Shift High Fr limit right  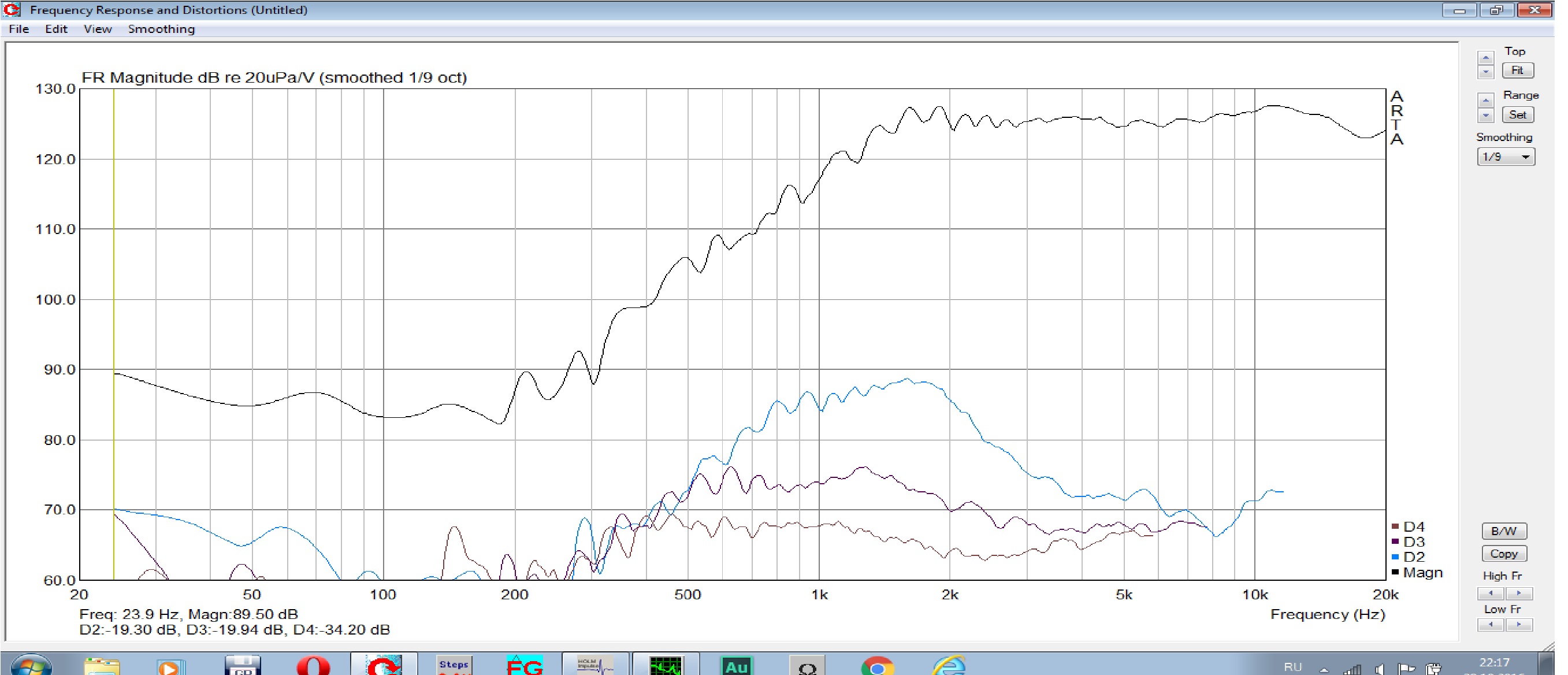click(1519, 593)
